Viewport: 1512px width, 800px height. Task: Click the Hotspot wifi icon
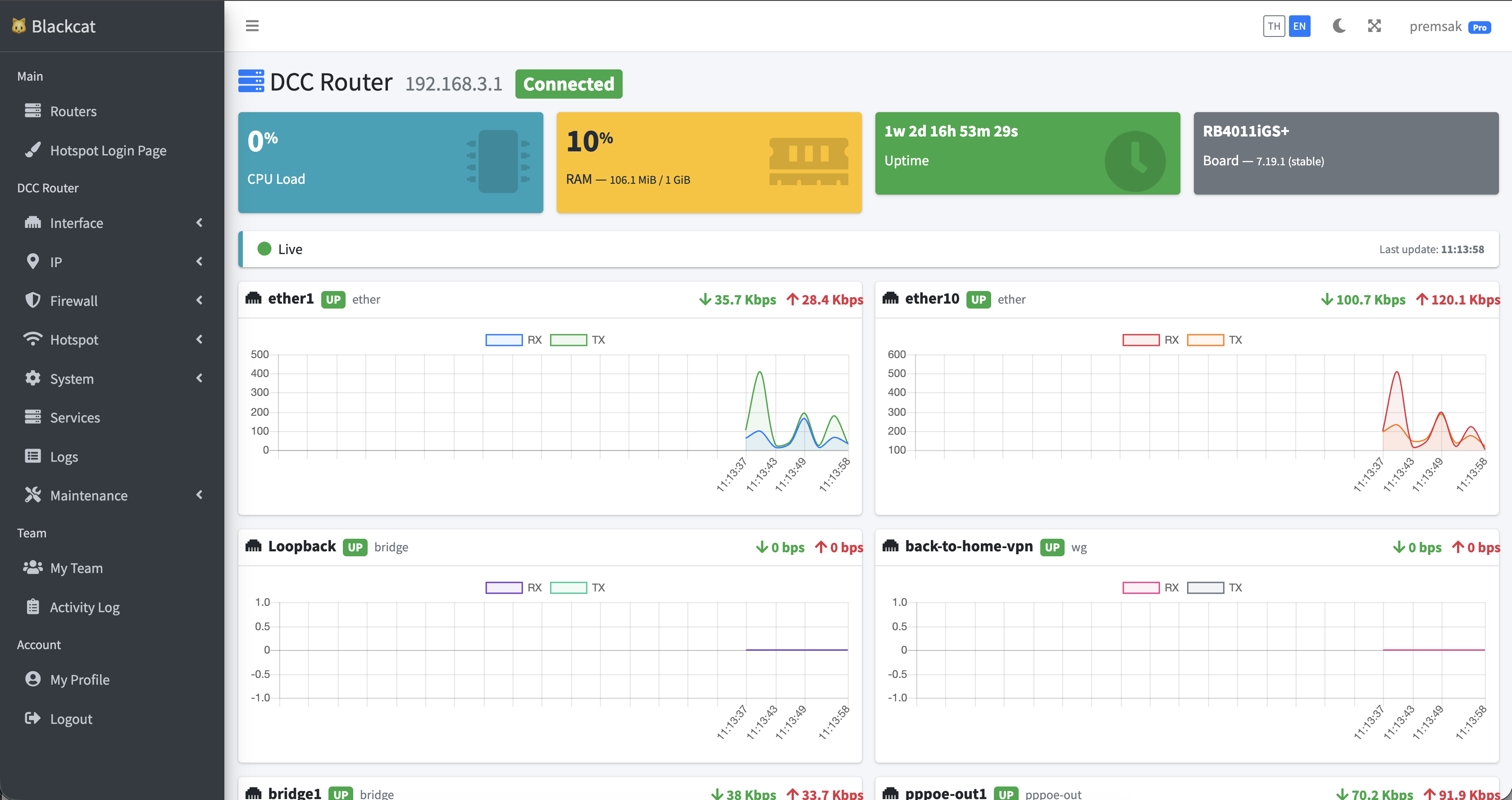(x=33, y=339)
